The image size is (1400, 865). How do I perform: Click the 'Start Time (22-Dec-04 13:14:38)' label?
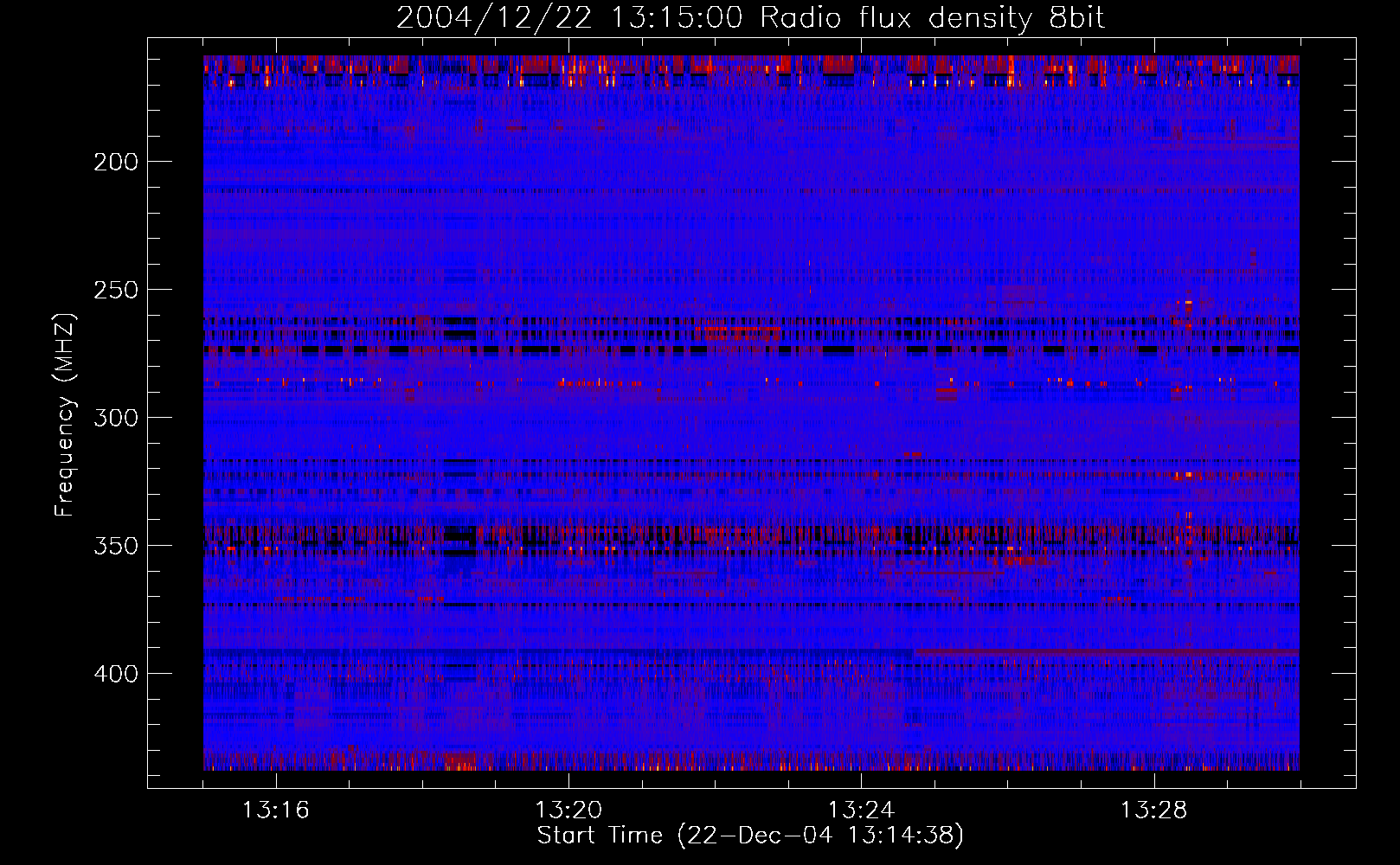pyautogui.click(x=750, y=836)
